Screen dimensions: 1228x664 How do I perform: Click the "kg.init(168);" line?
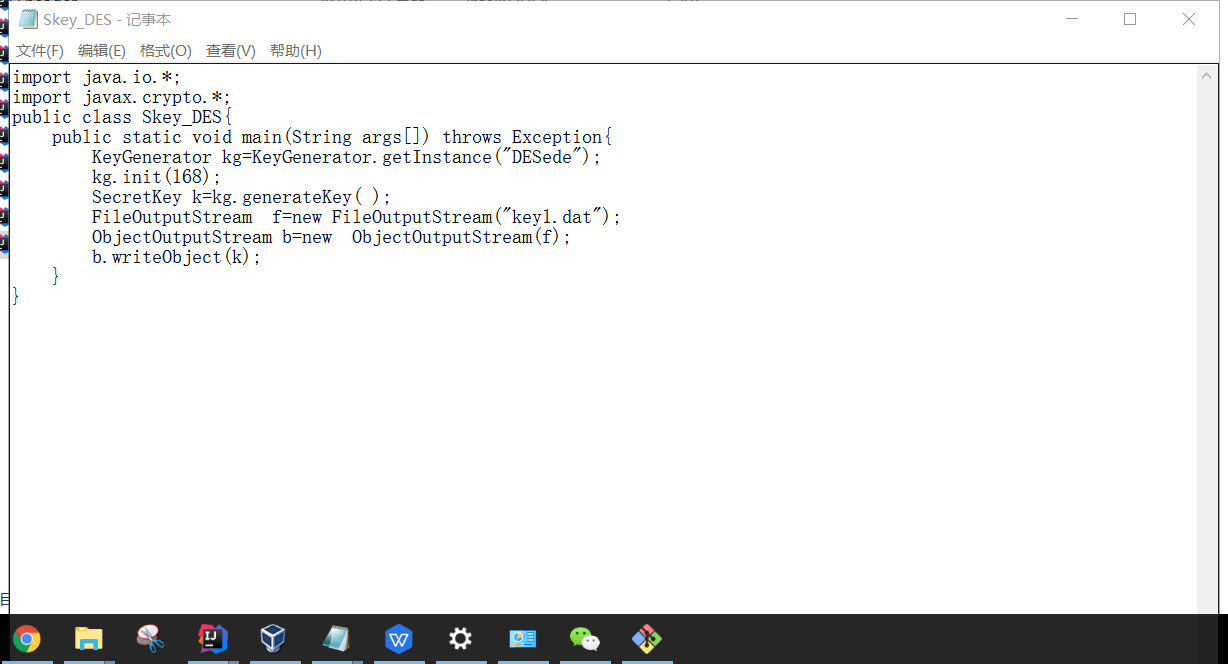pyautogui.click(x=157, y=177)
